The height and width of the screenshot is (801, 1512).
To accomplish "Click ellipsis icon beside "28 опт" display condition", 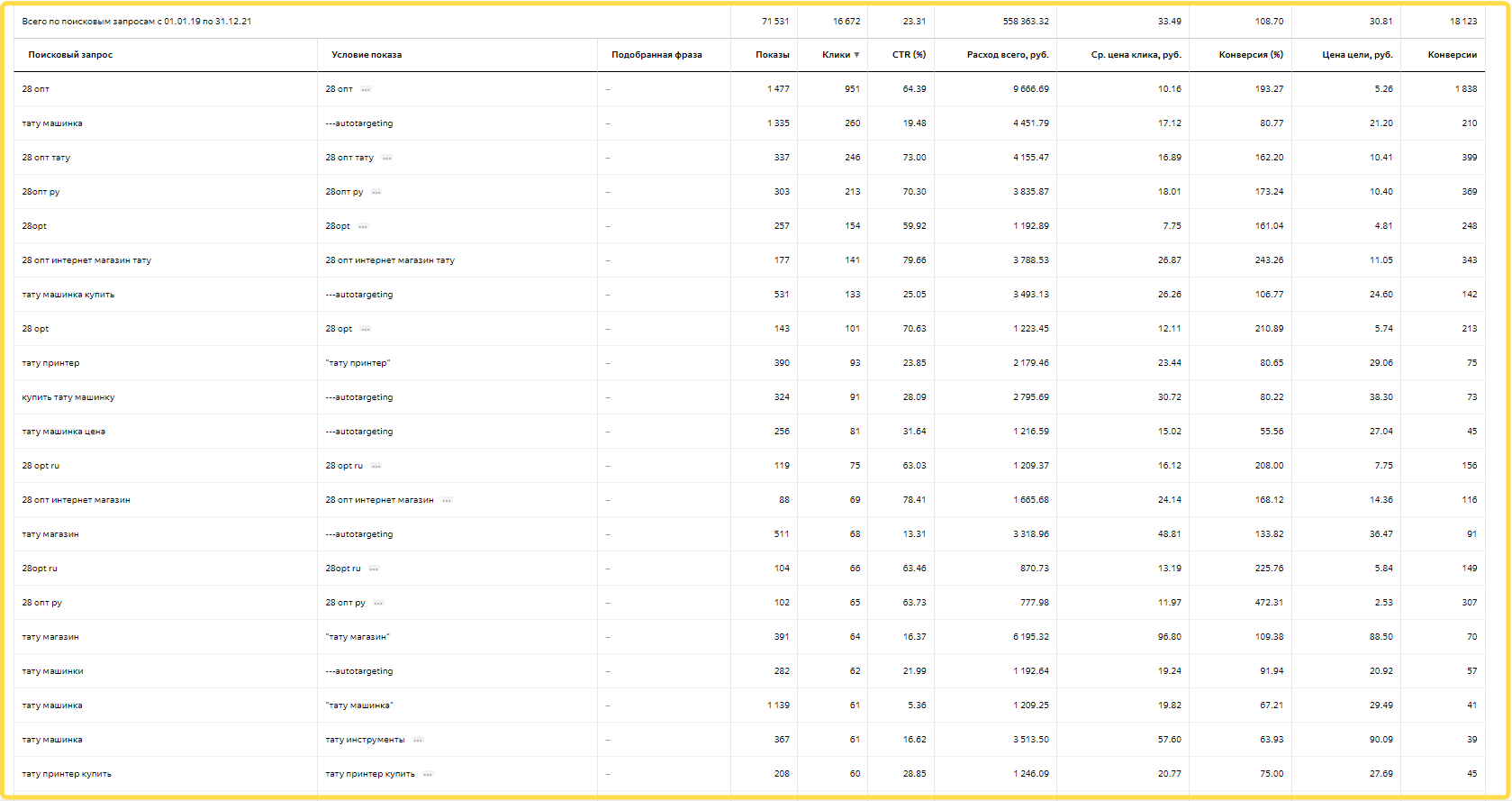I will click(366, 89).
